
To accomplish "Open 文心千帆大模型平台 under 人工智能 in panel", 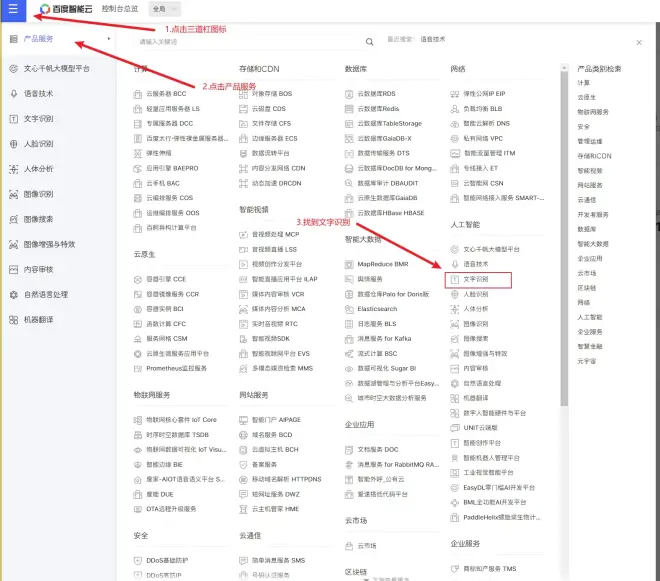I will (492, 250).
